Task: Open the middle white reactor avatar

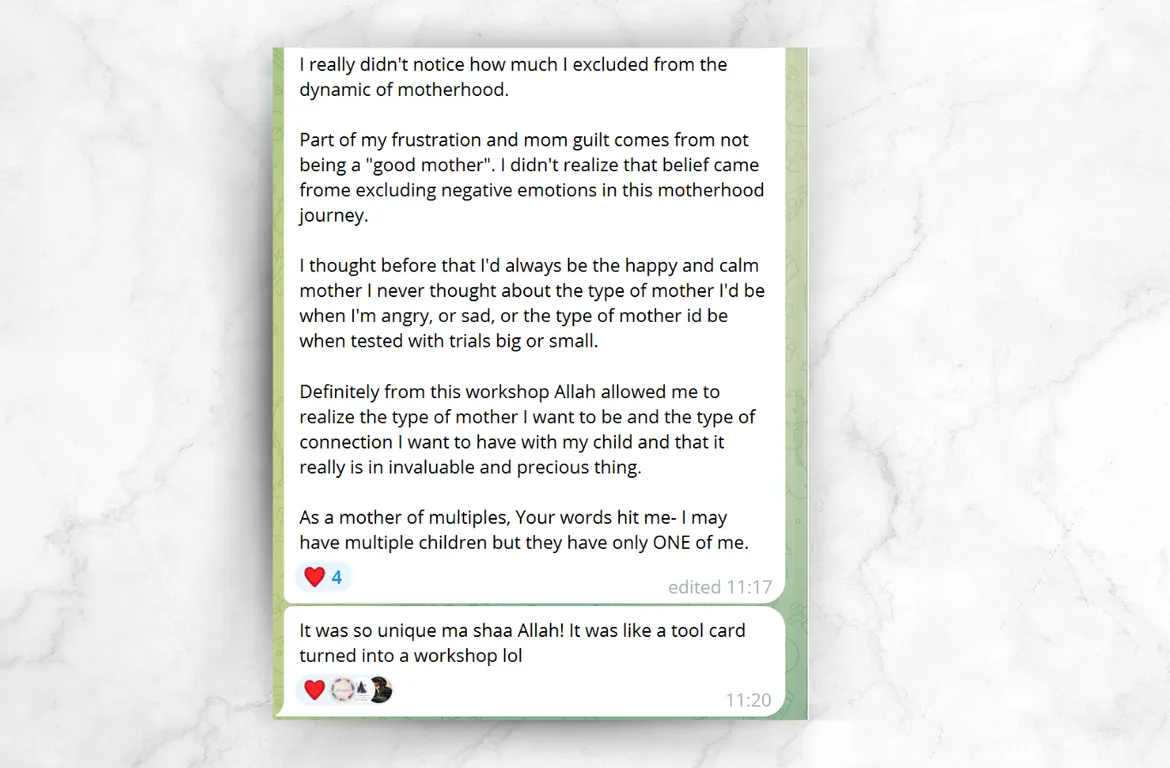Action: pos(361,690)
